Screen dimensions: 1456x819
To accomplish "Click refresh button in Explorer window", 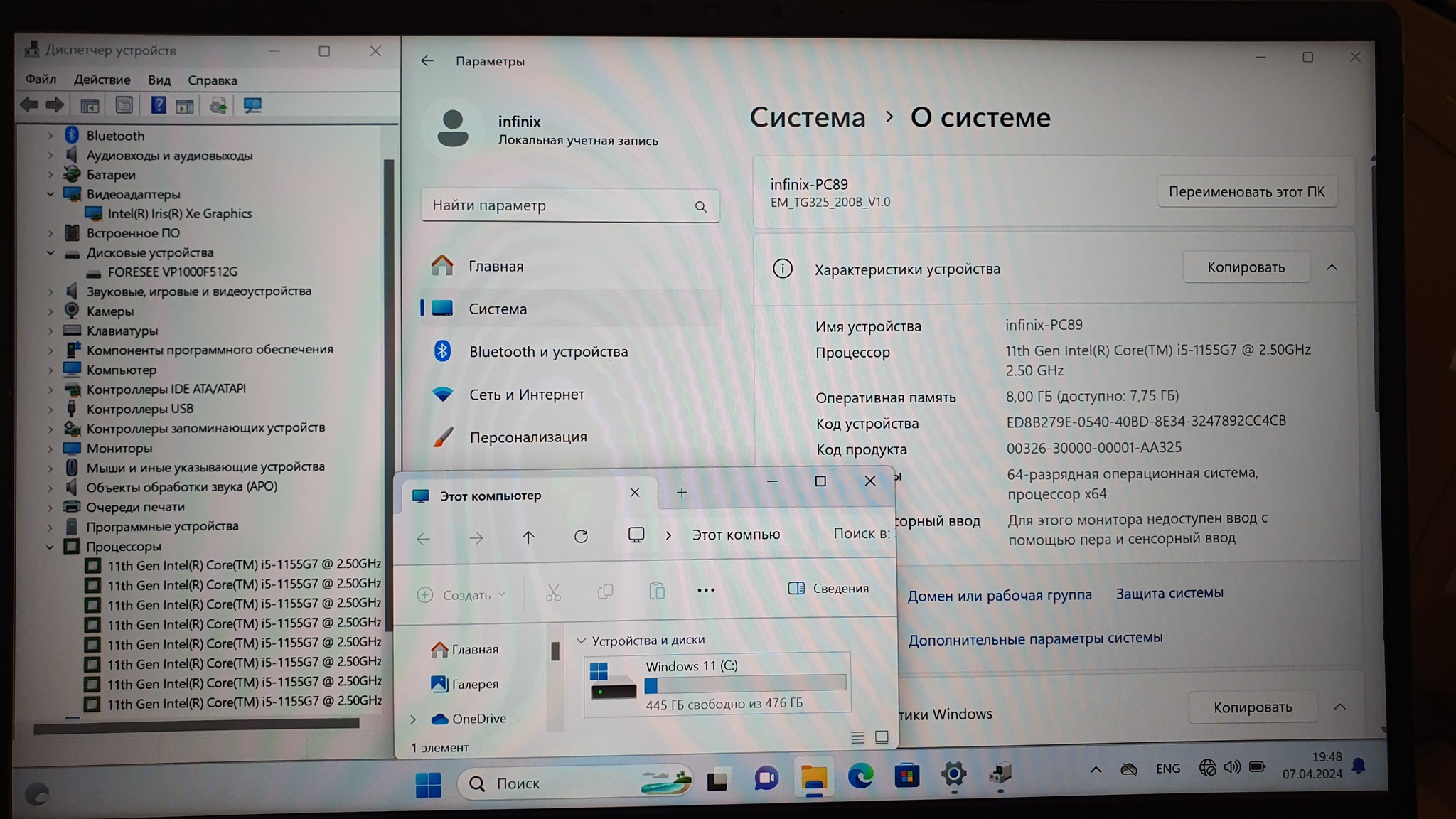I will [581, 537].
